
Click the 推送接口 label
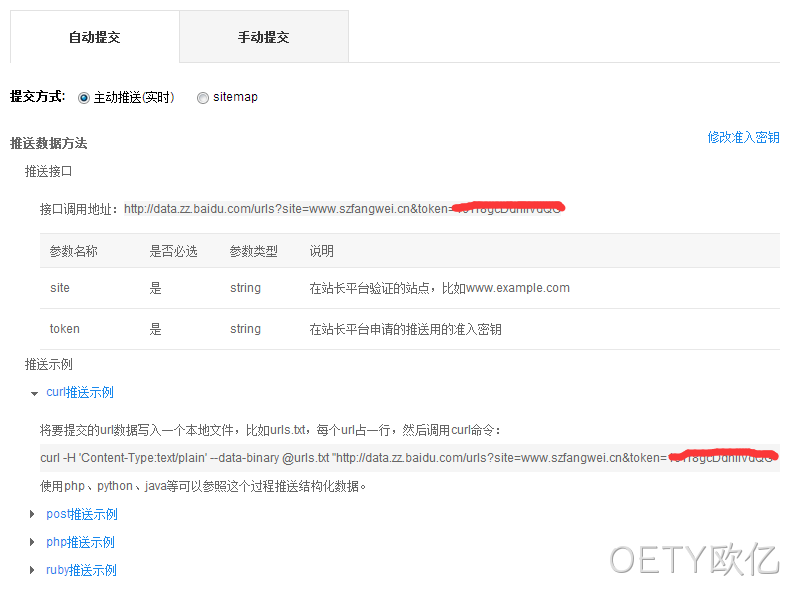point(49,172)
